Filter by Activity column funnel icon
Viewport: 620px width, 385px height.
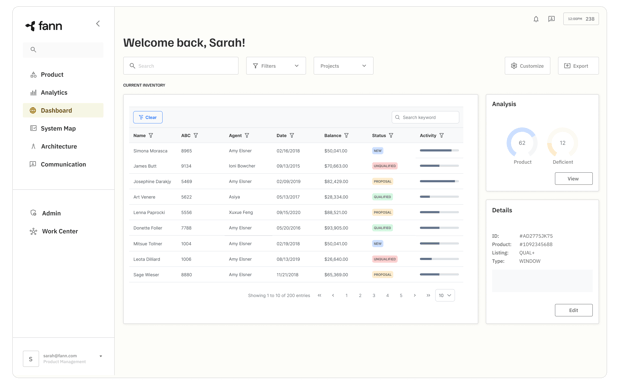point(442,136)
